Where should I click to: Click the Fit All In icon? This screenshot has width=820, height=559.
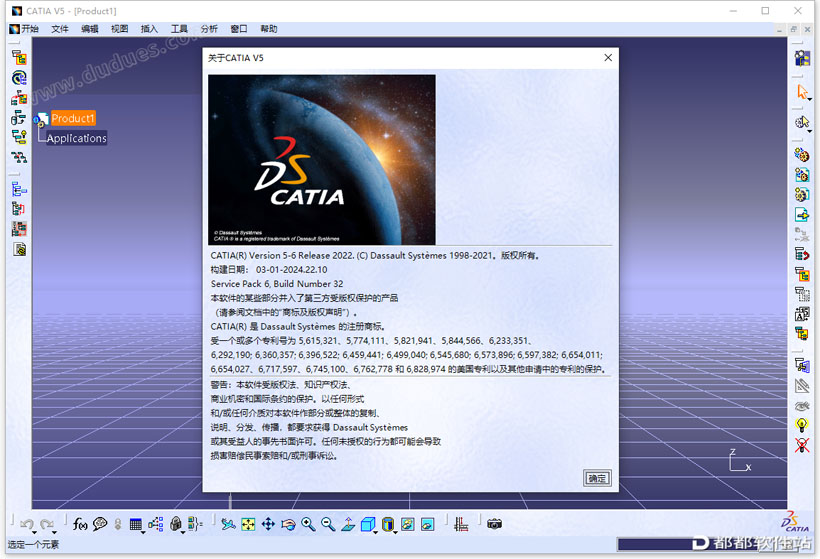tap(248, 524)
